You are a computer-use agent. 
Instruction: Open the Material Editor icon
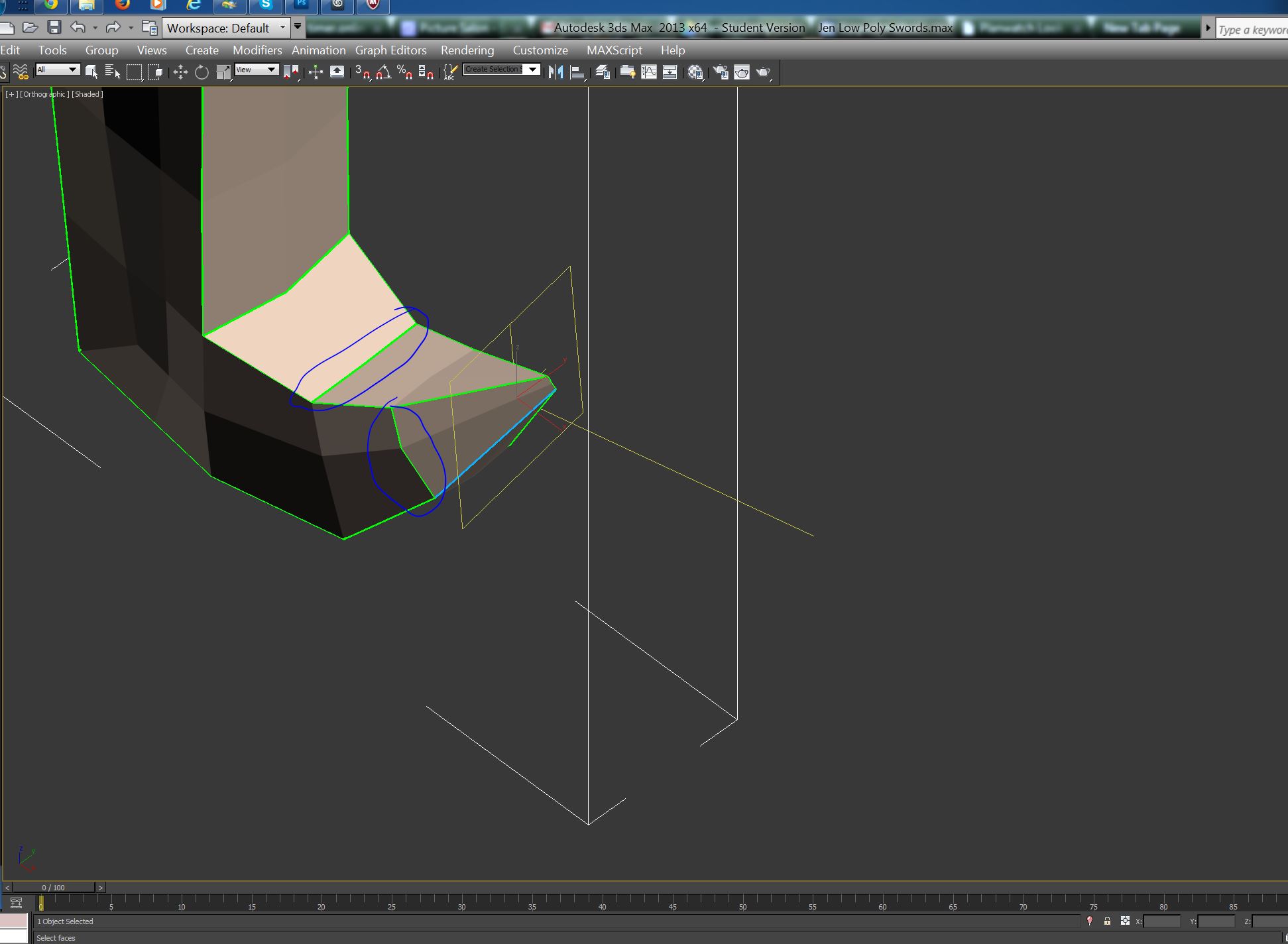[695, 72]
